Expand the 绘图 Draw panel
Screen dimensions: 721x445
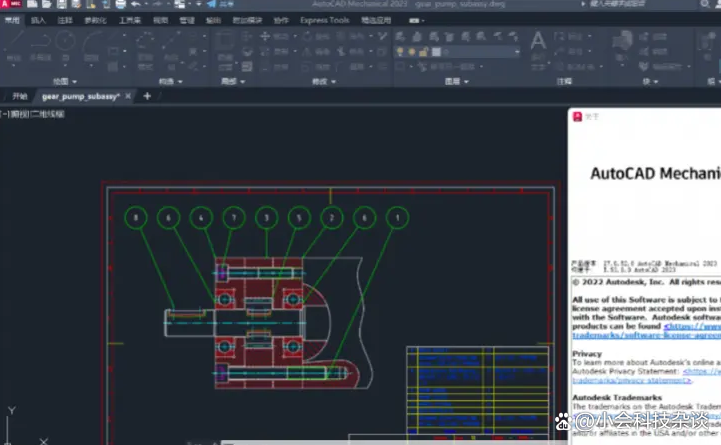point(65,81)
